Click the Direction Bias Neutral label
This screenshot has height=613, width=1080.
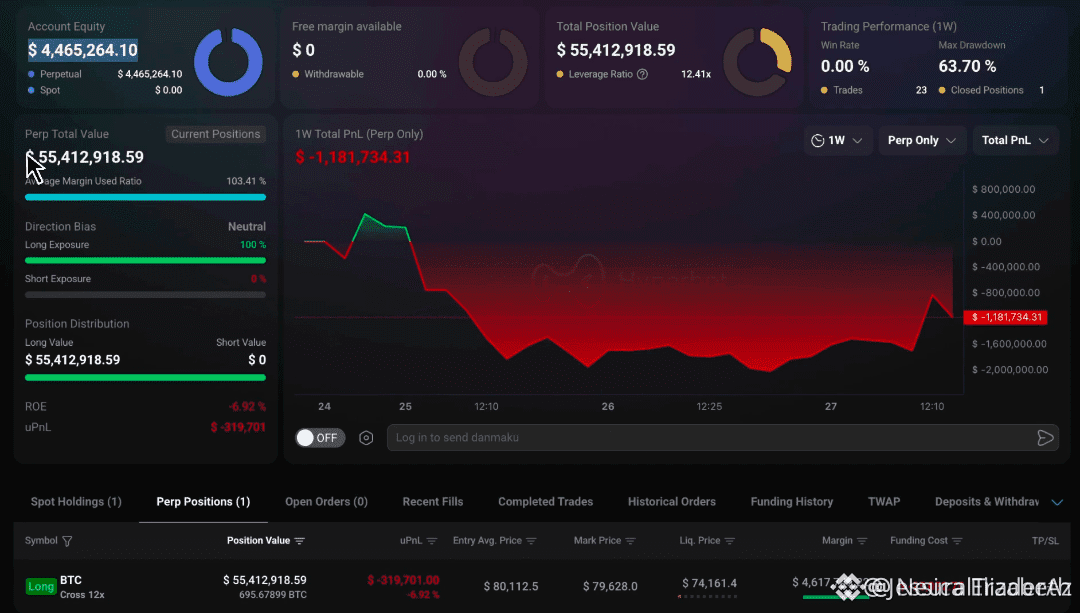tap(247, 227)
